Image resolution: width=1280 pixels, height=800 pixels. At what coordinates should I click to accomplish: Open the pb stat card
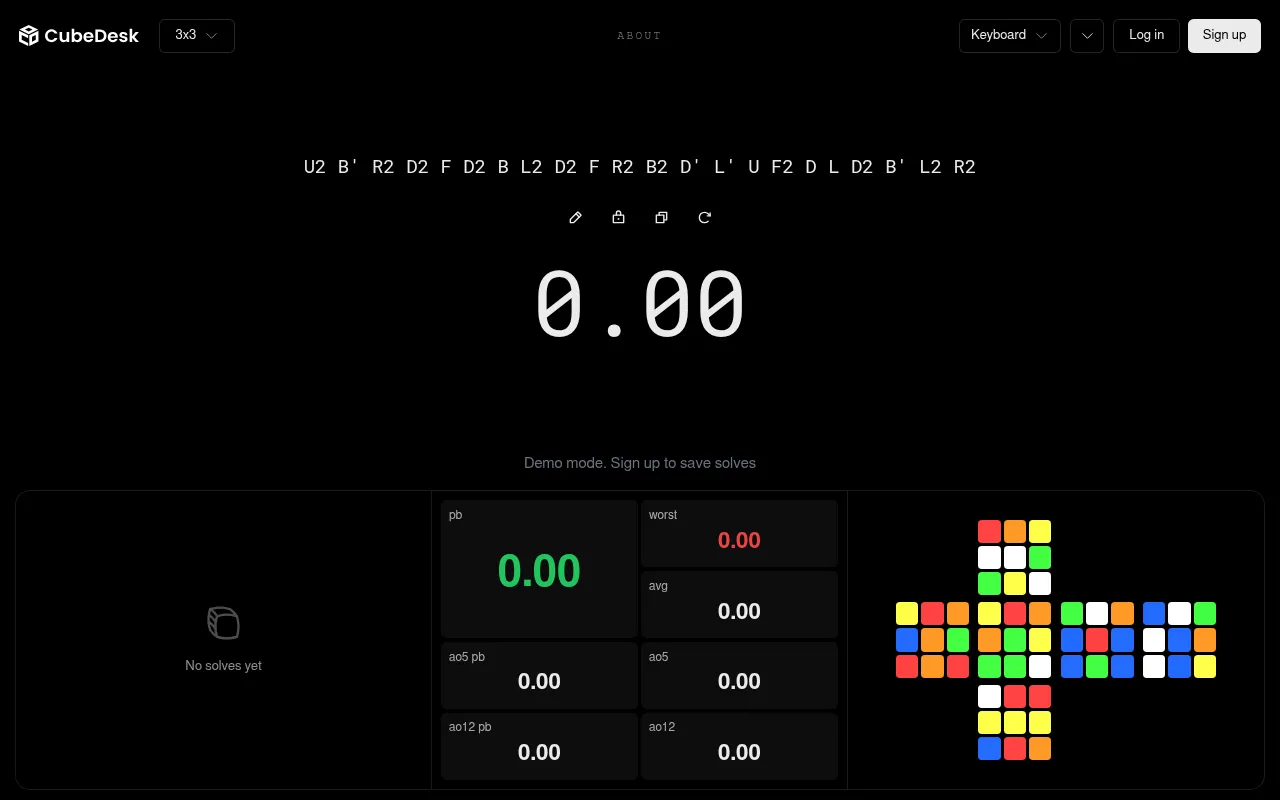[539, 569]
